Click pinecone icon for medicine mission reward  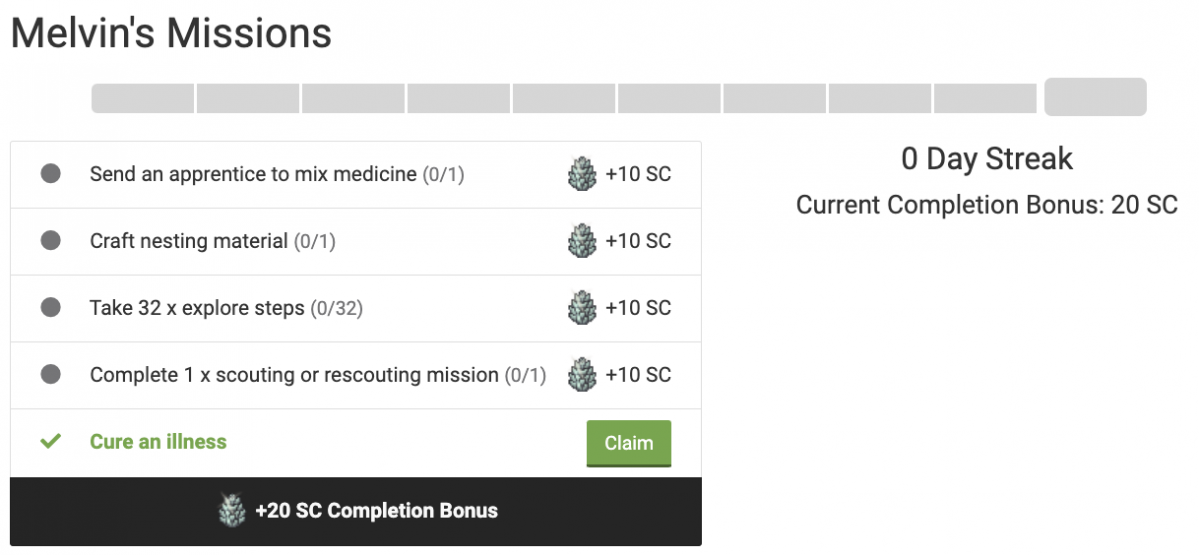(582, 175)
